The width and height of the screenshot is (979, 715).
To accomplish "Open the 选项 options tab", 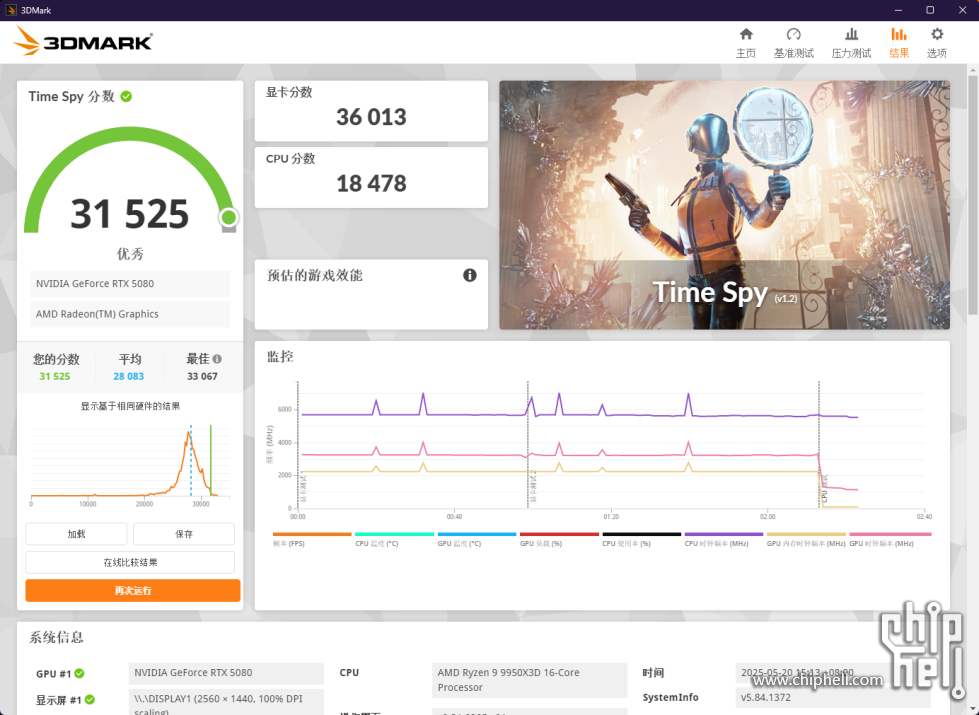I will coord(937,42).
